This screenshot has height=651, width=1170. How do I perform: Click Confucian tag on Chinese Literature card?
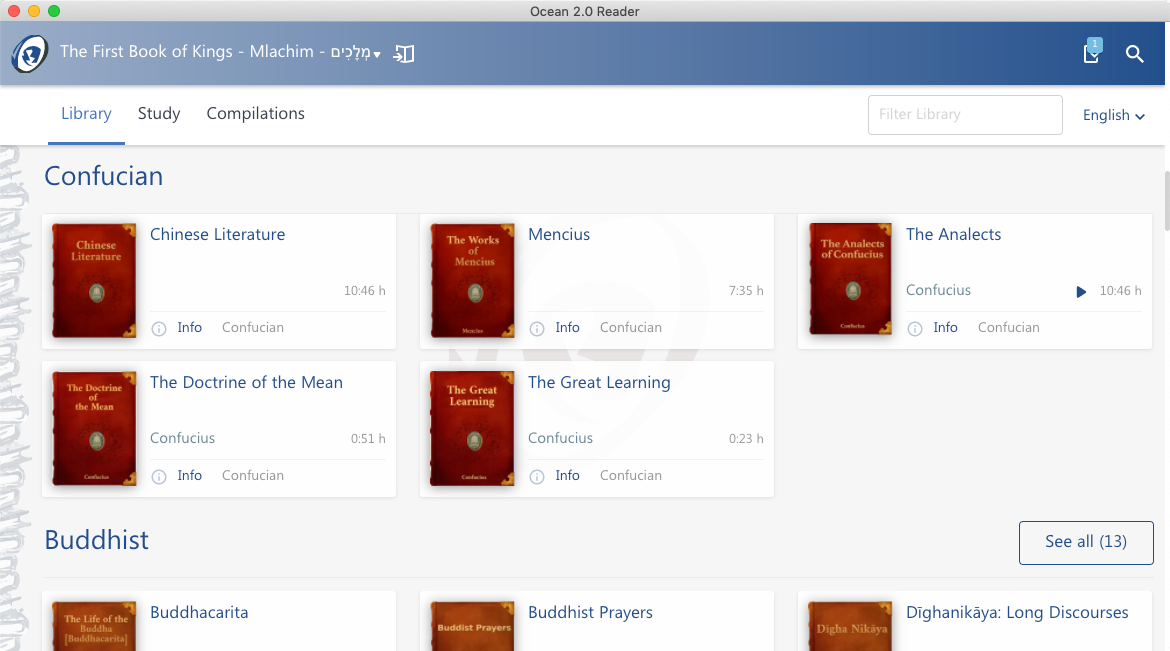[253, 327]
